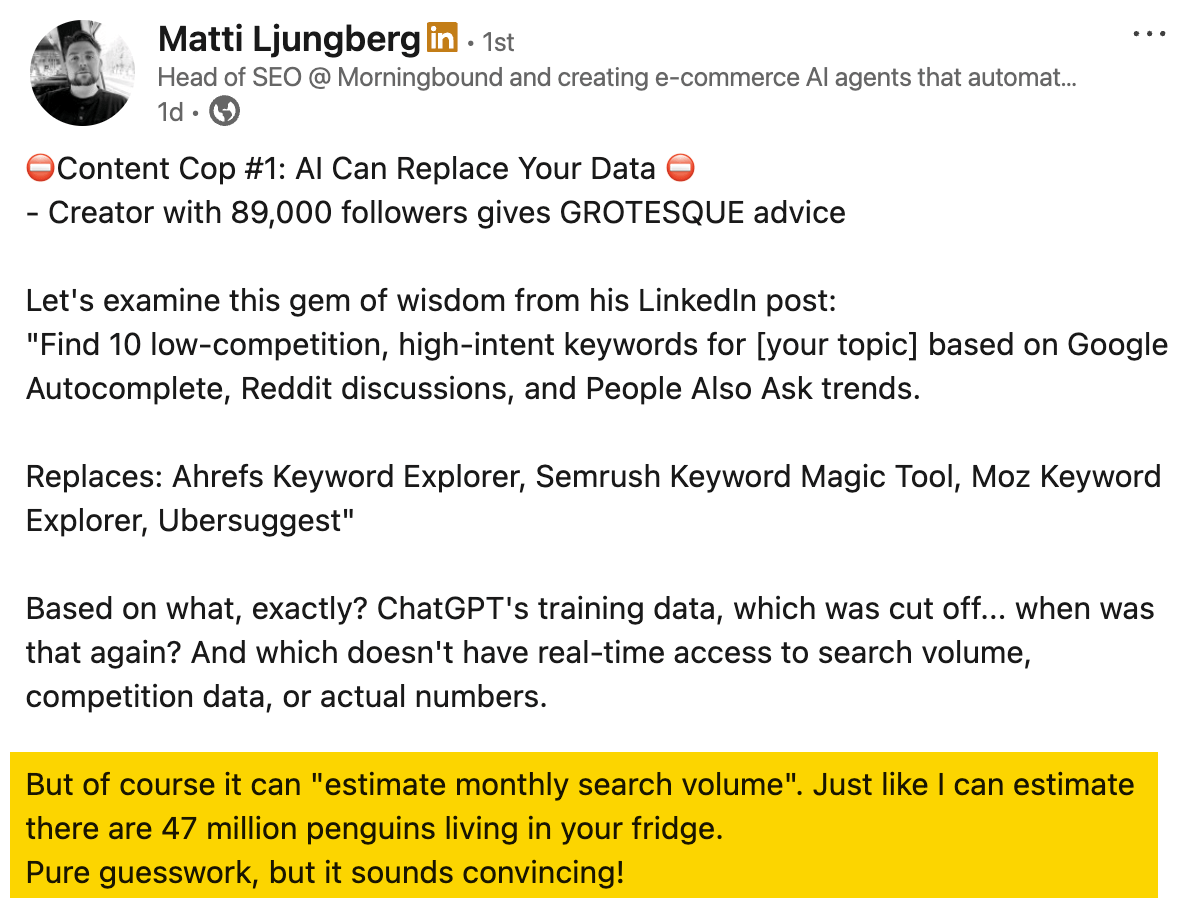Click the quoted keyword prompt paragraph
Image resolution: width=1200 pixels, height=906 pixels.
coord(595,366)
